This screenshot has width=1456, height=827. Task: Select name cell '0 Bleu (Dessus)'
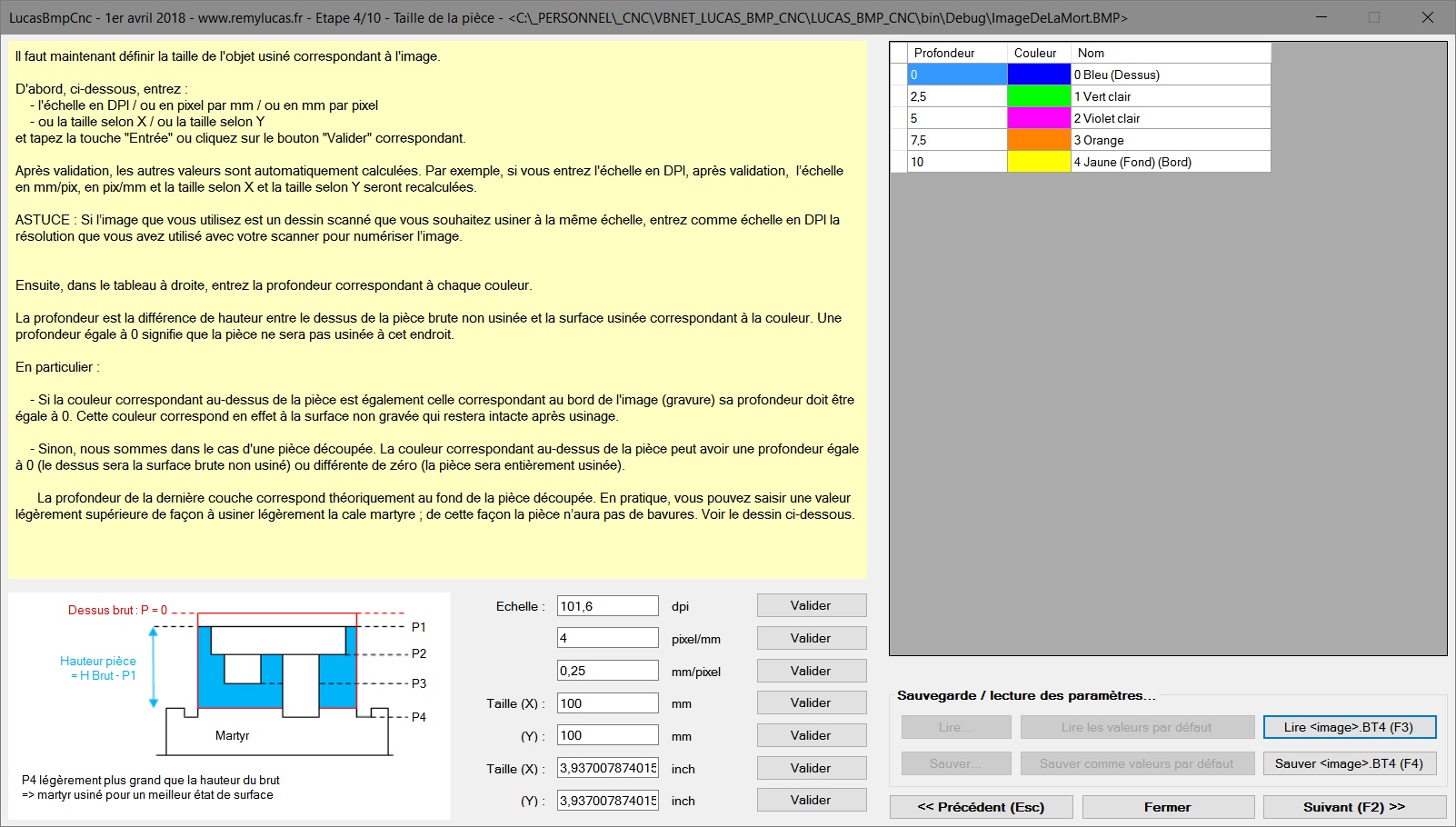tap(1171, 75)
